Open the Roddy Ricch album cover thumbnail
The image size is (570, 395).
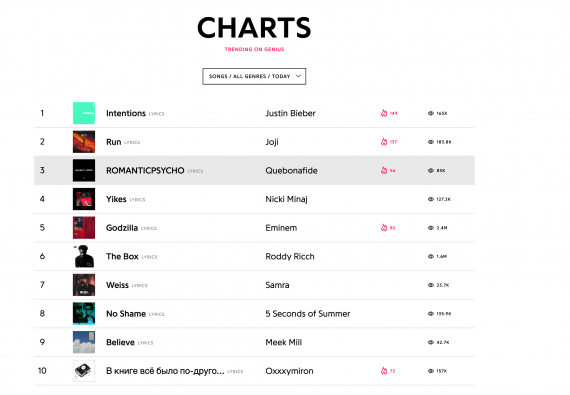pyautogui.click(x=84, y=256)
